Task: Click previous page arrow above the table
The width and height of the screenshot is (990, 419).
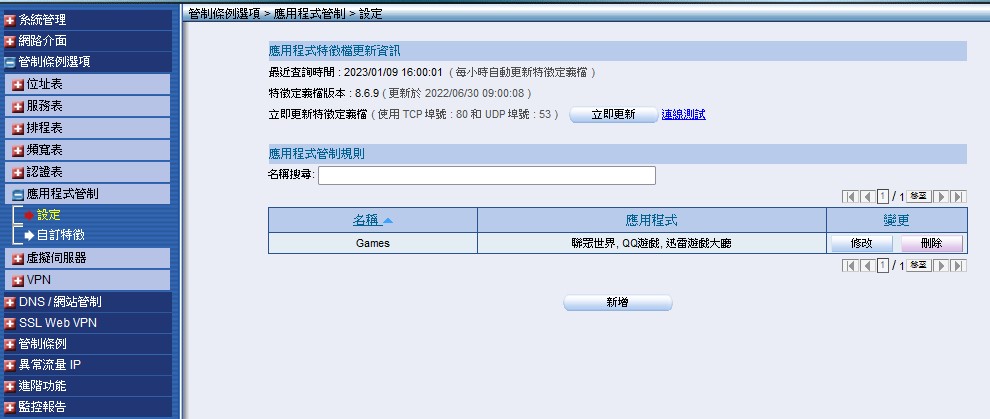Action: pos(867,197)
